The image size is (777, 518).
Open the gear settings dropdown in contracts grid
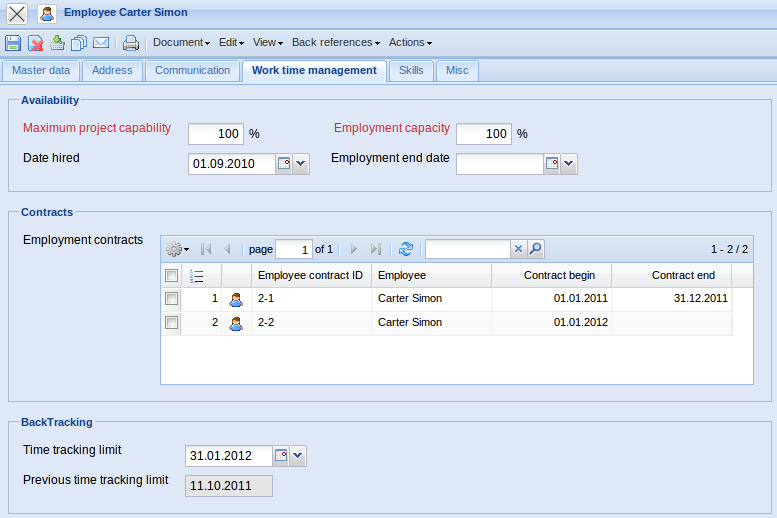pos(177,249)
